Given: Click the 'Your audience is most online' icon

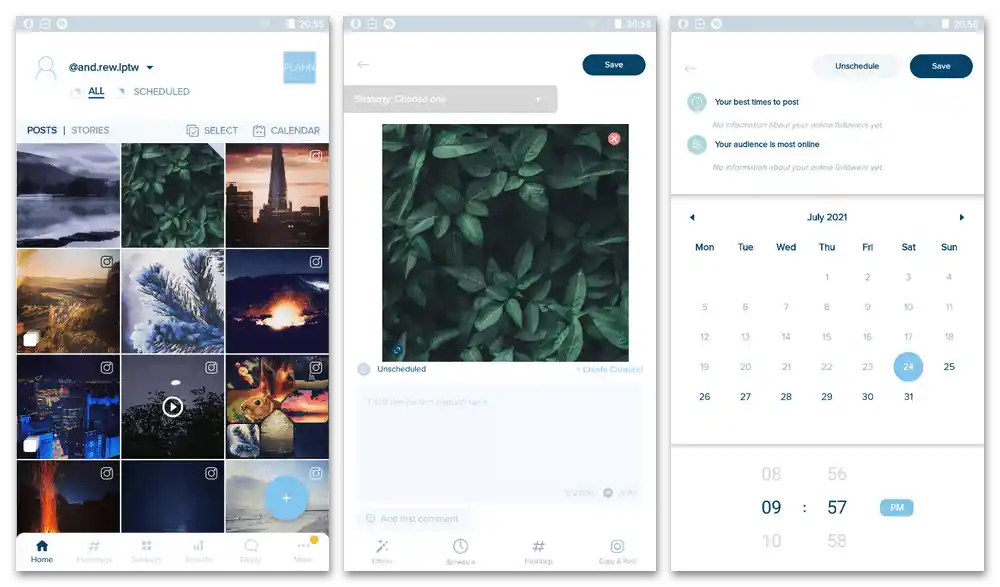Looking at the screenshot, I should coord(697,145).
